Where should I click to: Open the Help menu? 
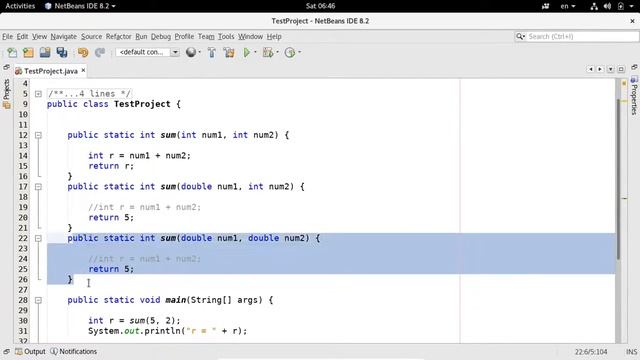274,36
